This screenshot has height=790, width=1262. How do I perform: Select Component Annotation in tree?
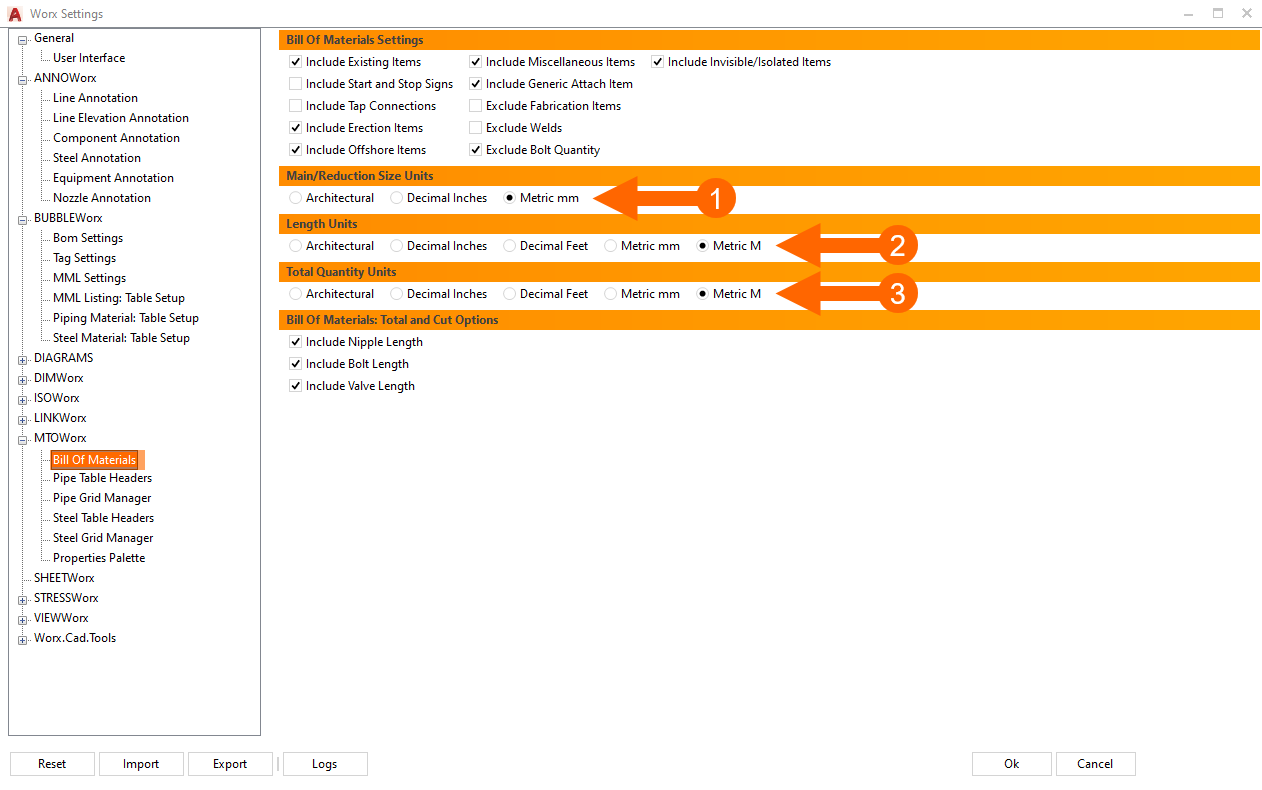click(116, 138)
